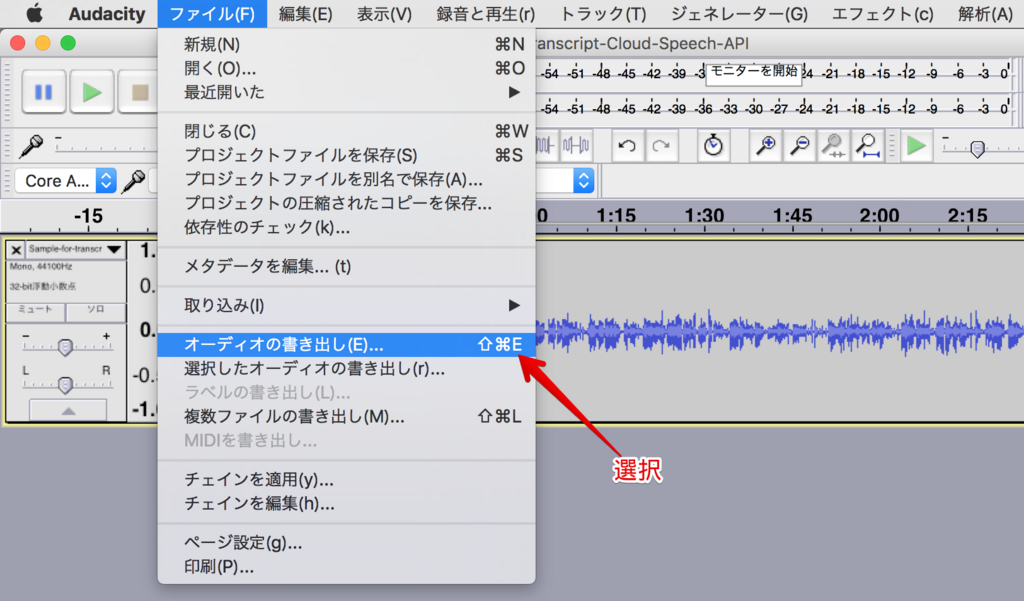
Task: Open the Core Audio host dropdown
Action: (65, 181)
